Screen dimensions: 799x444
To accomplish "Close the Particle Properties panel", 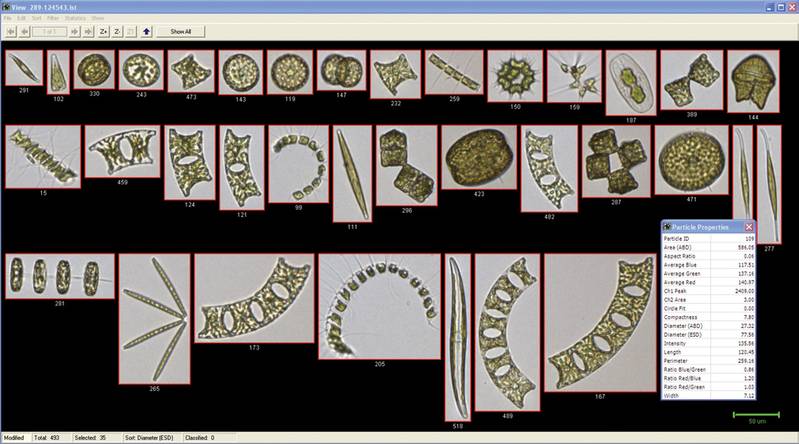I will tap(749, 227).
